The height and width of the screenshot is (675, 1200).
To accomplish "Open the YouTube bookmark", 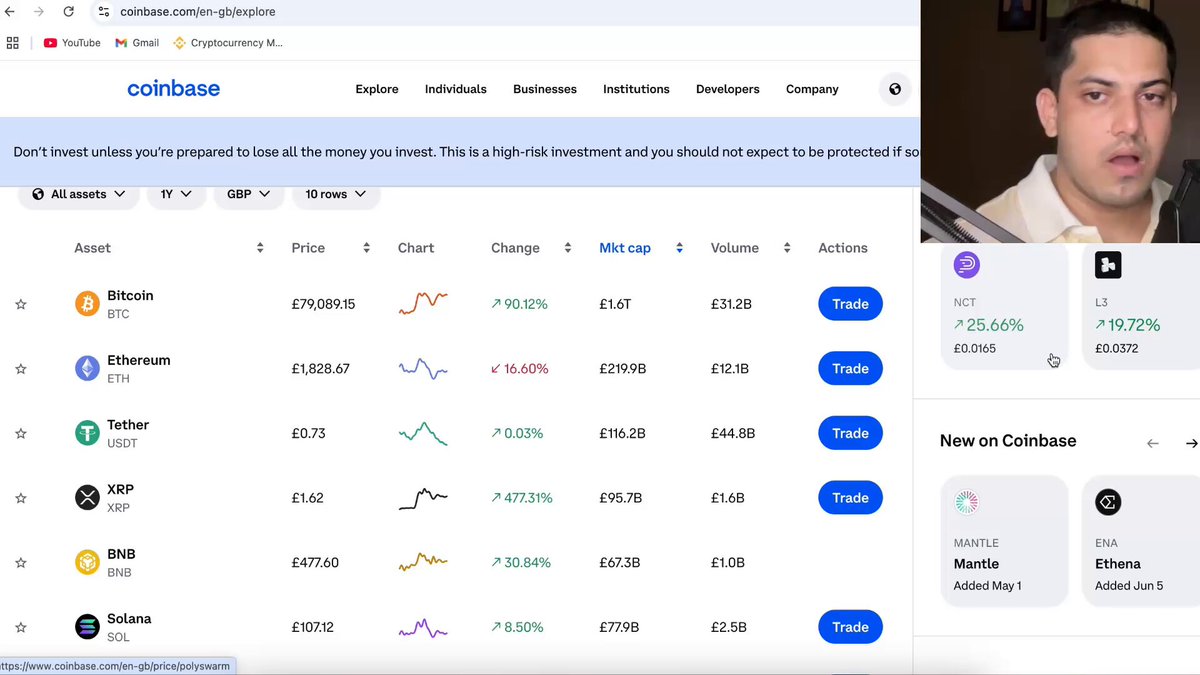I will click(72, 43).
